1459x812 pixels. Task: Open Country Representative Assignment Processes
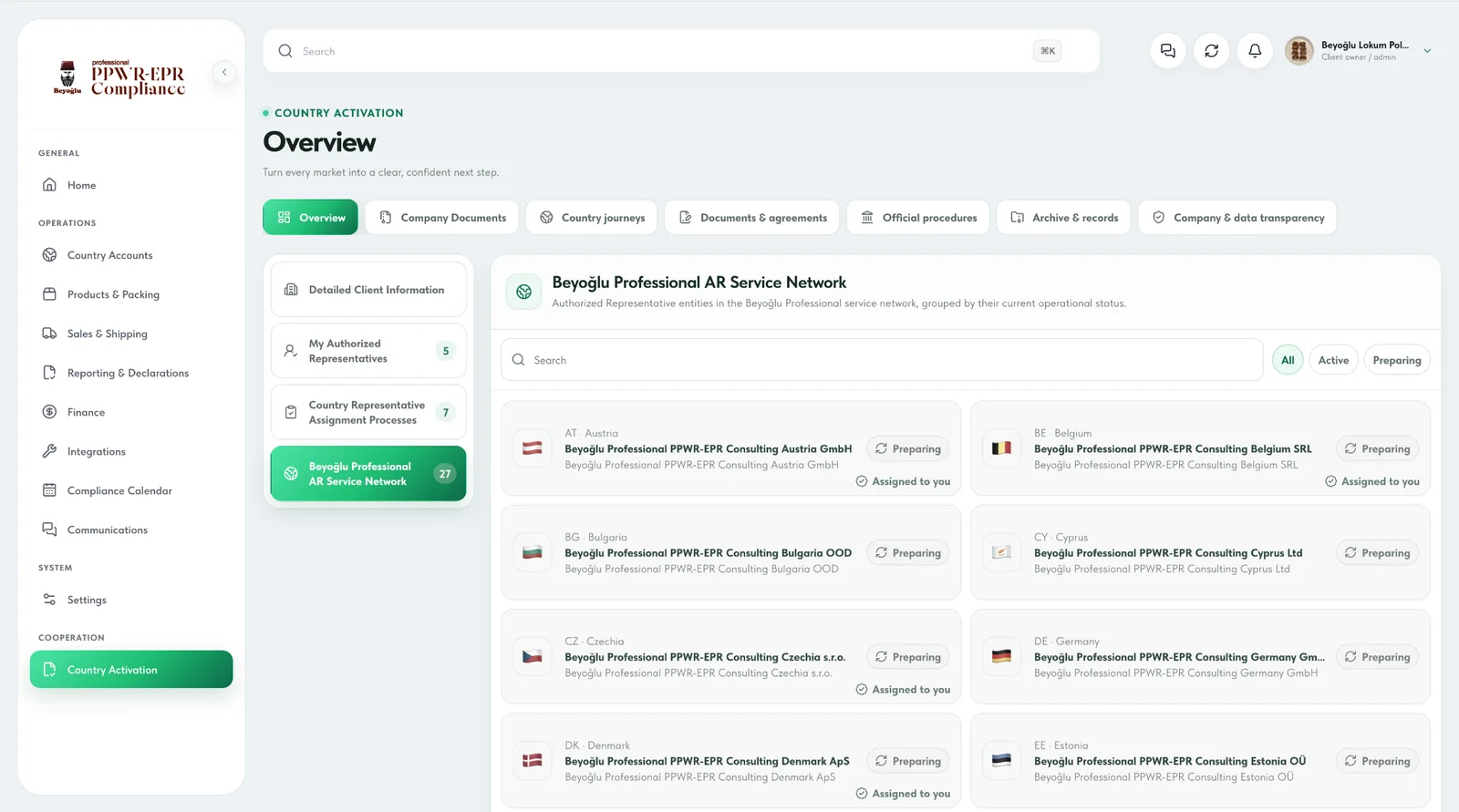(368, 412)
